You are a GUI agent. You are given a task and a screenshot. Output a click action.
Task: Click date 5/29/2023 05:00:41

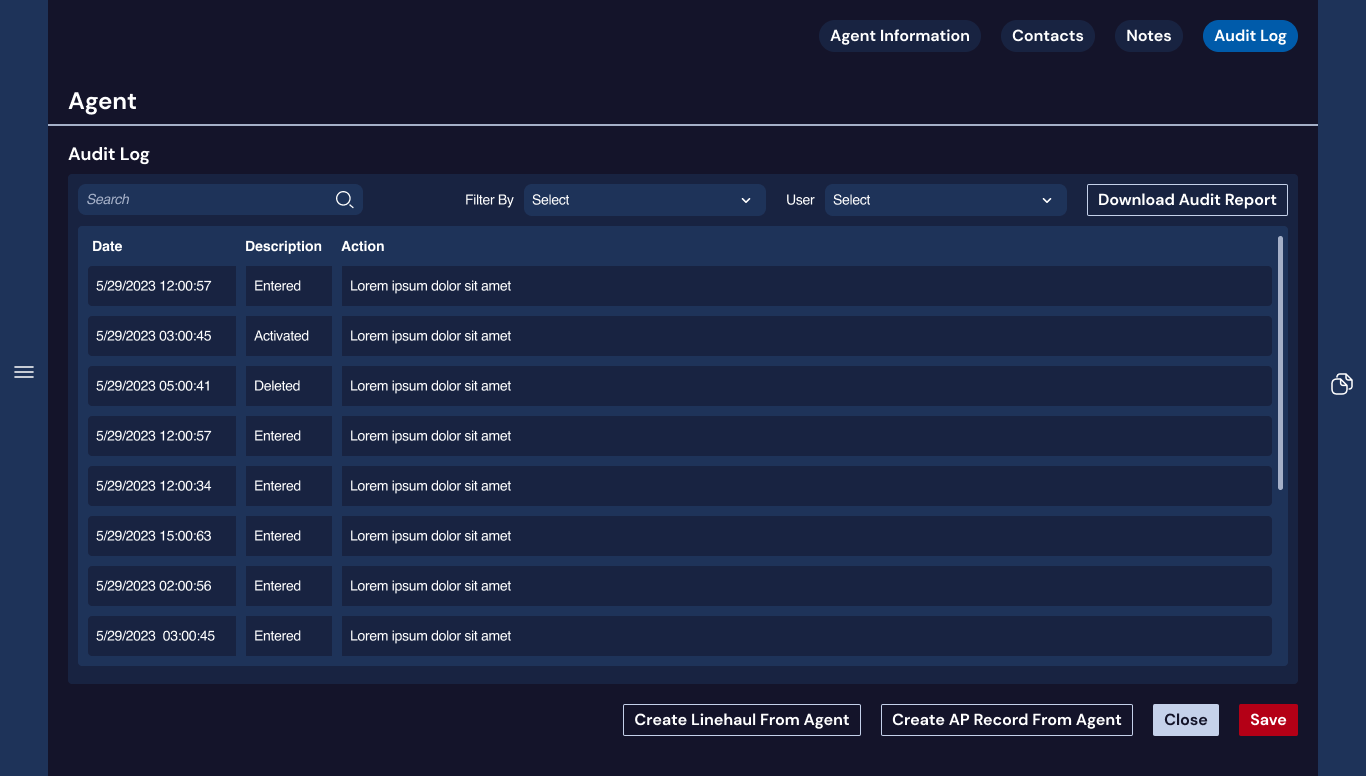point(162,386)
